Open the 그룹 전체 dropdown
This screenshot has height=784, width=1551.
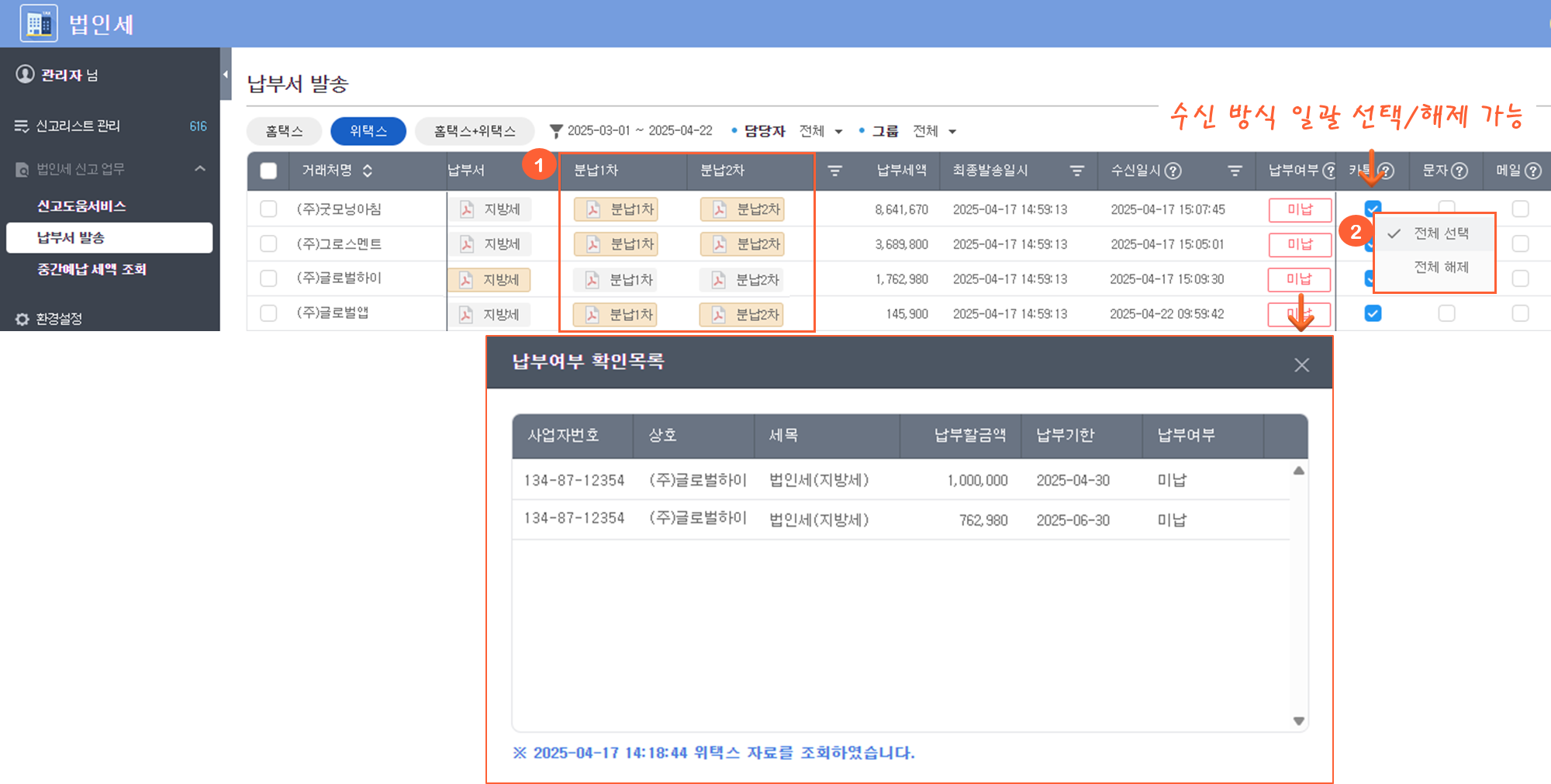[x=935, y=131]
